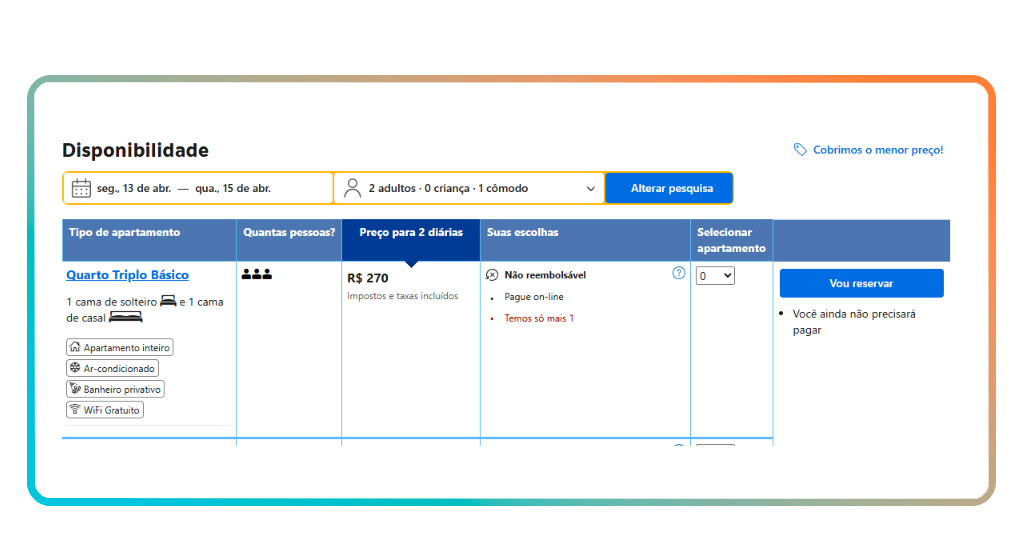Click Pague on-line text
1024x536 pixels.
pos(534,296)
